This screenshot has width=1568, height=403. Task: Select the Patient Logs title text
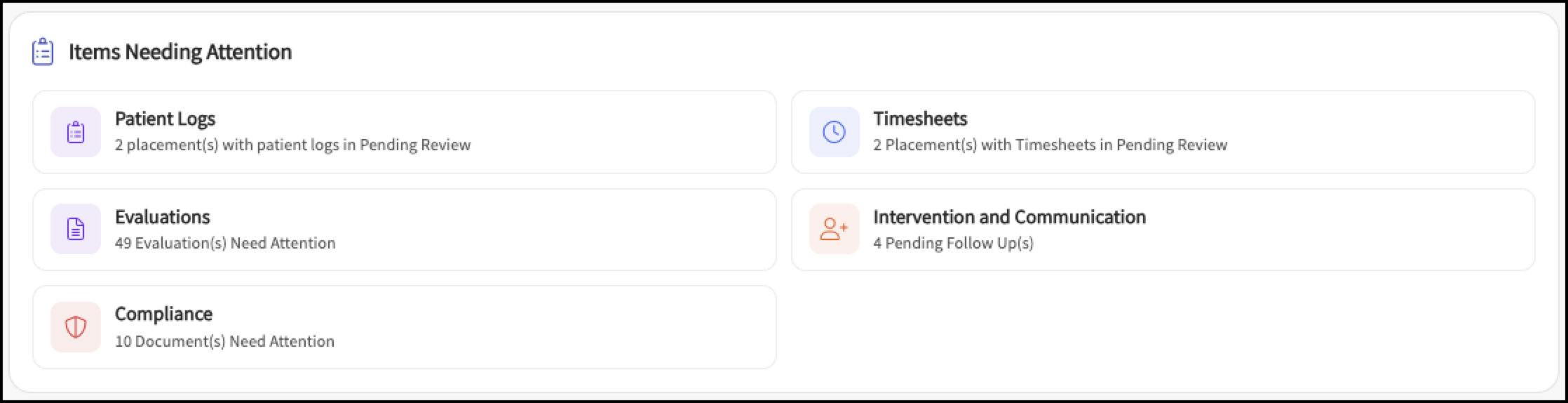coord(165,119)
